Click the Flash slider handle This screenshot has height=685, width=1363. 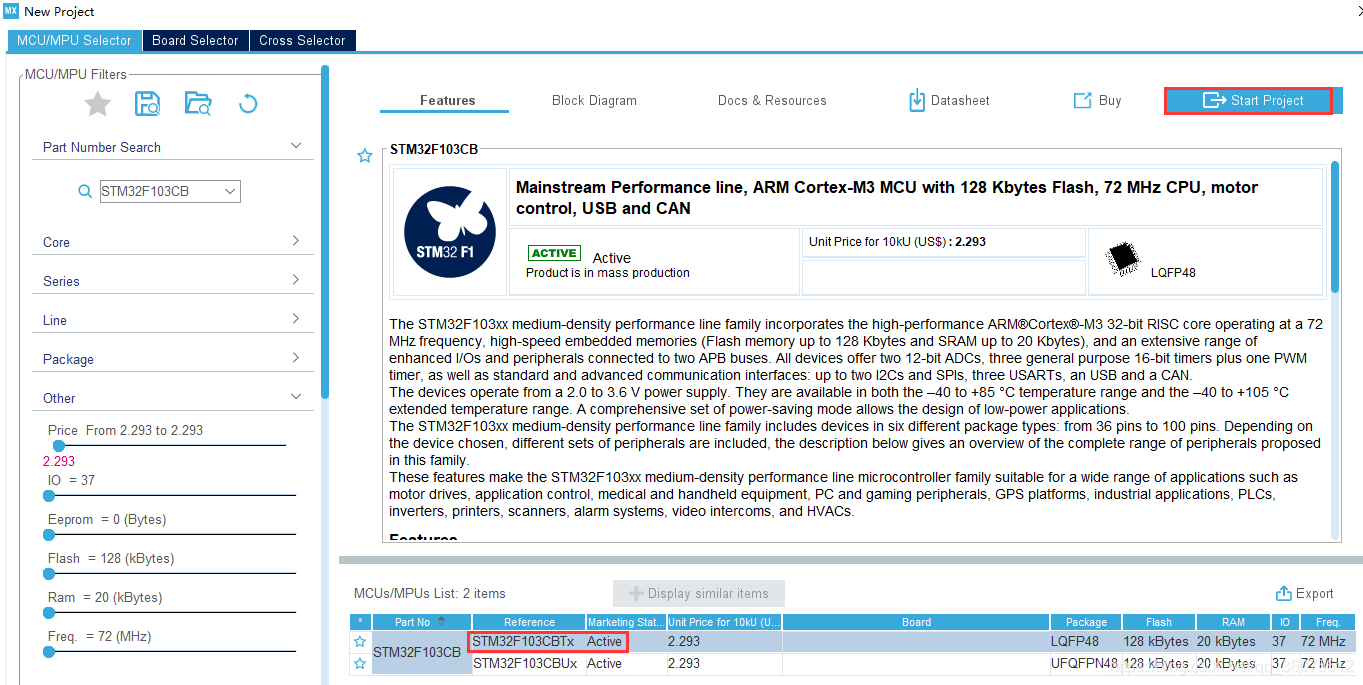(49, 573)
